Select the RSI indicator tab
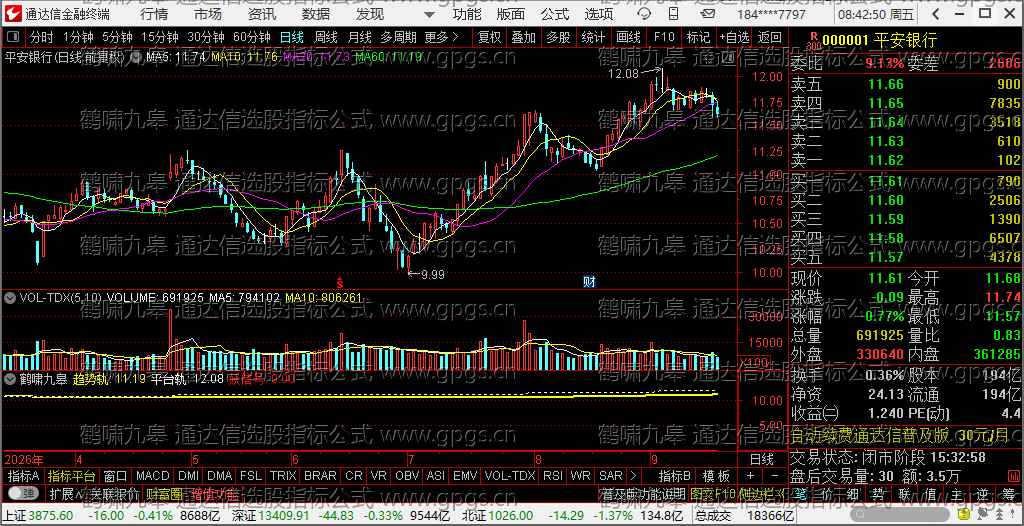This screenshot has width=1024, height=526. [552, 475]
